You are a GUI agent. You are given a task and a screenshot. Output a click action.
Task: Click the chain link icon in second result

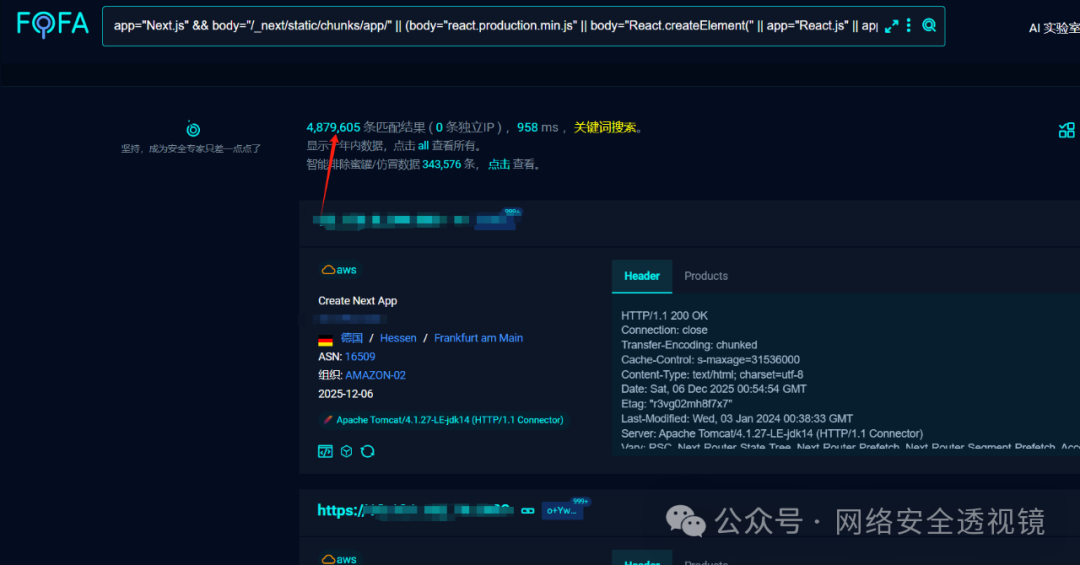pos(528,511)
